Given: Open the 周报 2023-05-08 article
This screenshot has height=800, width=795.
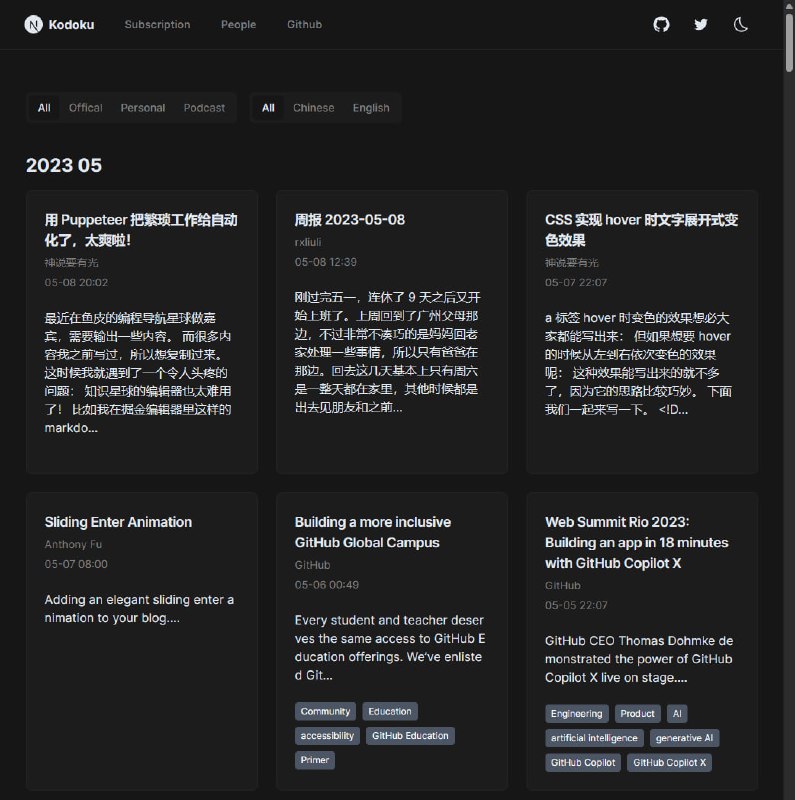Looking at the screenshot, I should 349,220.
